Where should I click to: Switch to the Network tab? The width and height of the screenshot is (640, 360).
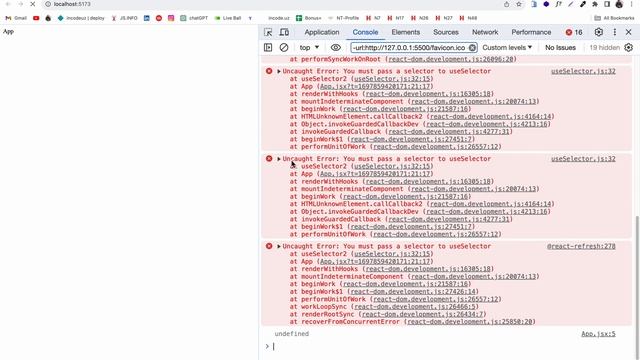(x=485, y=32)
